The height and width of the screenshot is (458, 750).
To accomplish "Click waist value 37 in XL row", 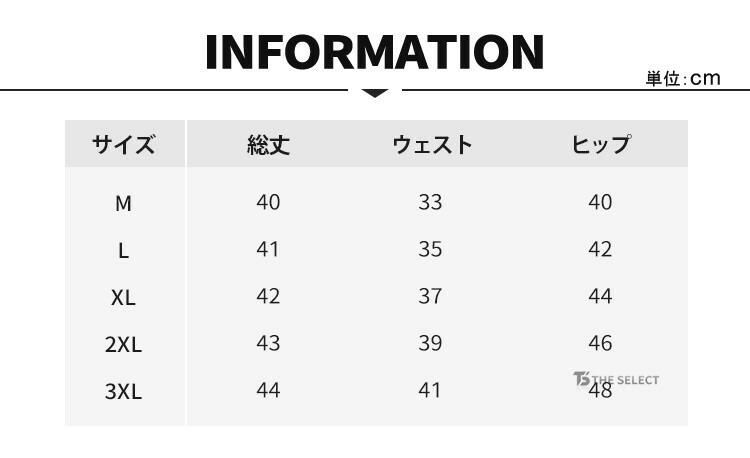I will [430, 296].
